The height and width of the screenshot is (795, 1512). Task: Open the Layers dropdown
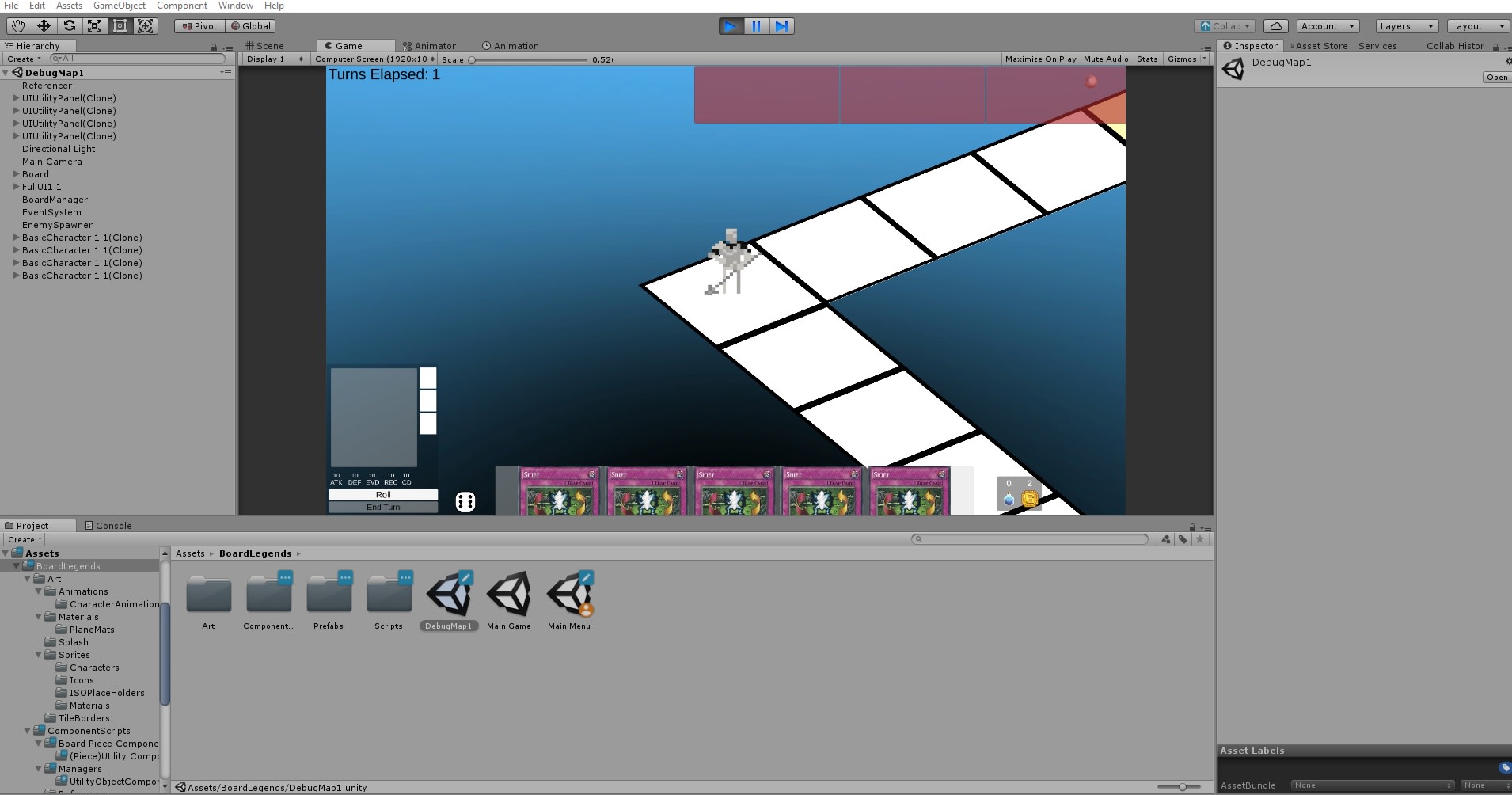(1407, 26)
